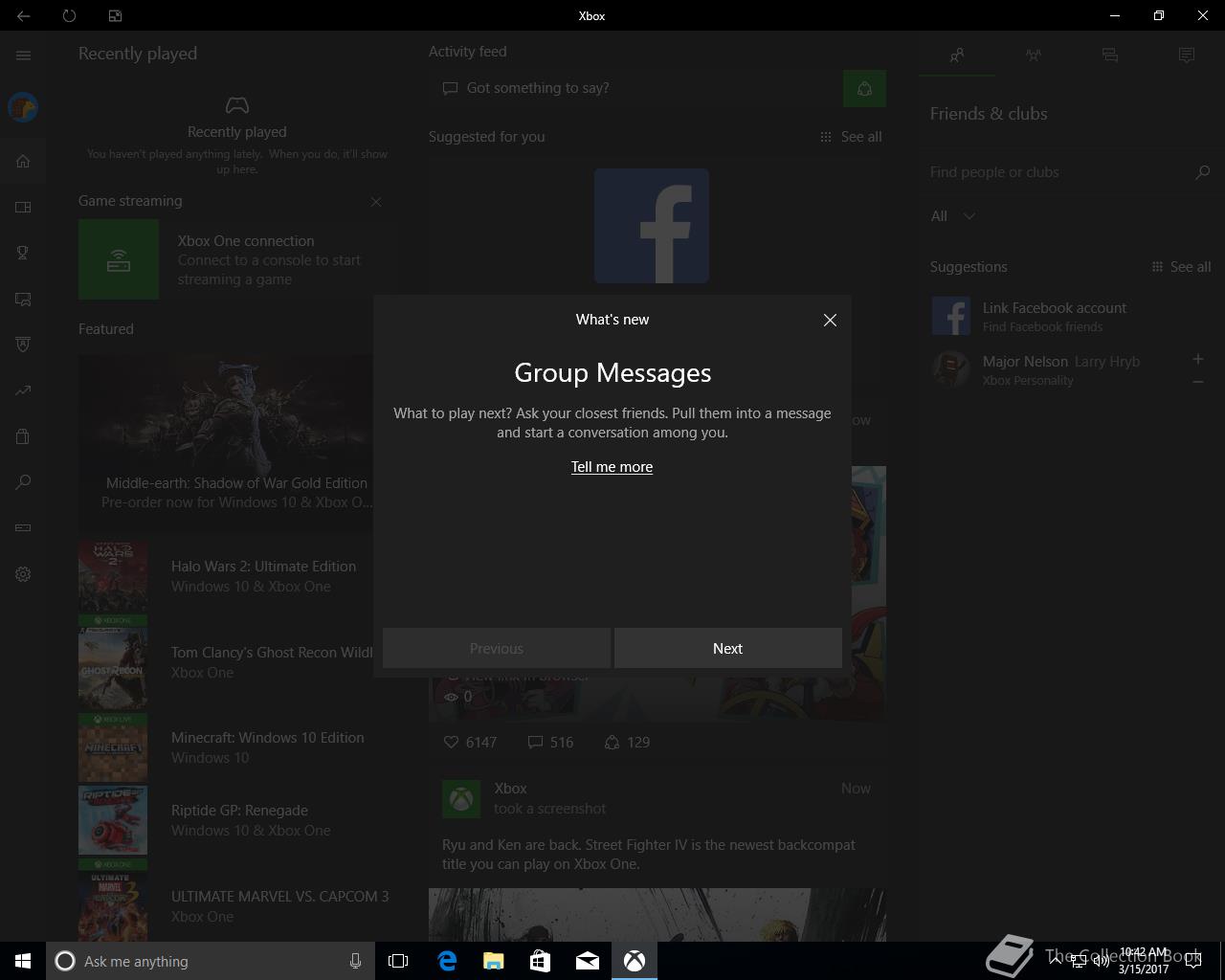Open Xbox poster name in feed

tap(510, 789)
